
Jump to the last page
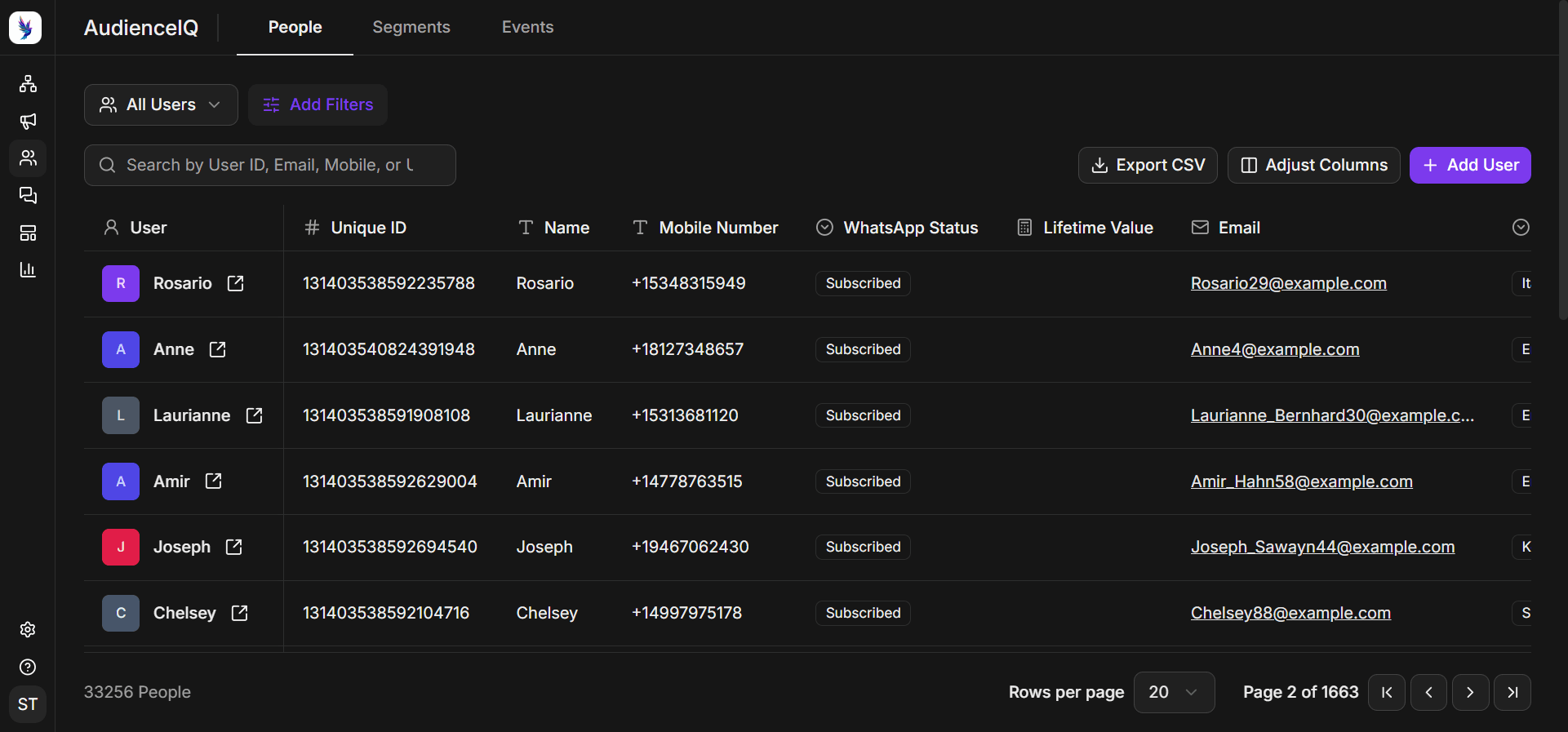coord(1512,692)
